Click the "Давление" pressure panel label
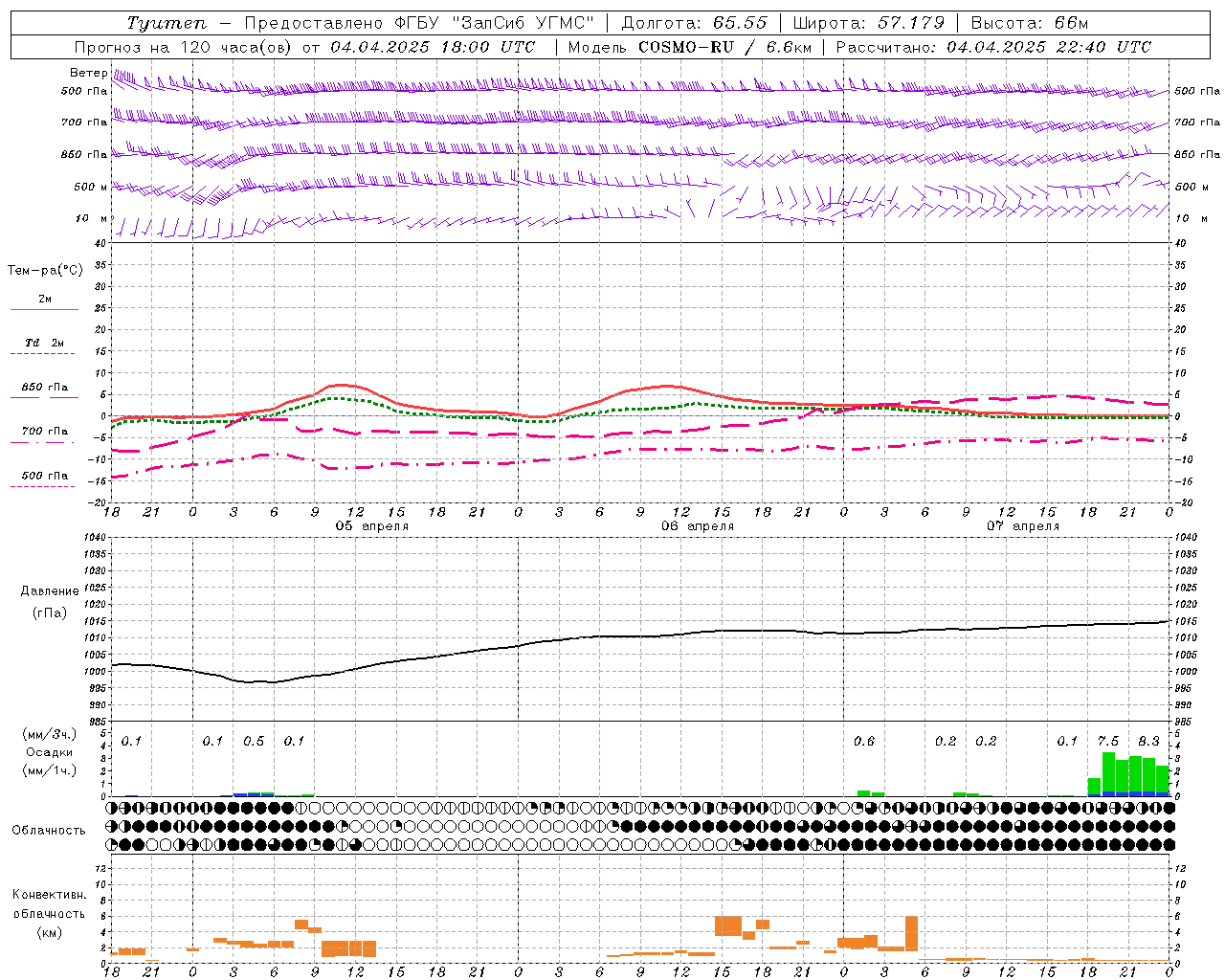 coord(50,591)
